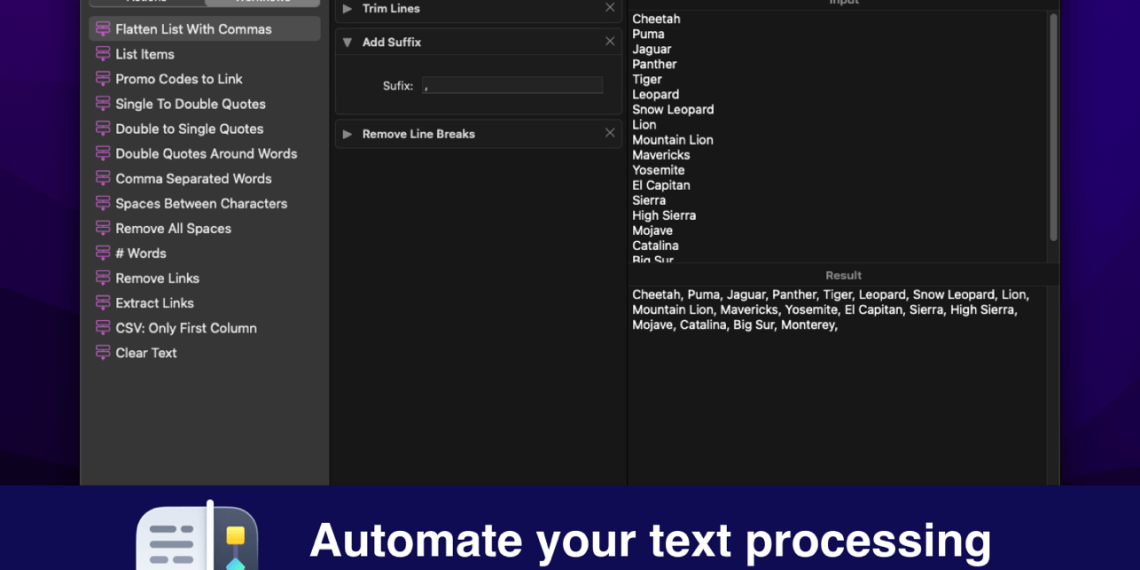Viewport: 1140px width, 570px height.
Task: Click inside the Result text area
Action: pyautogui.click(x=840, y=400)
